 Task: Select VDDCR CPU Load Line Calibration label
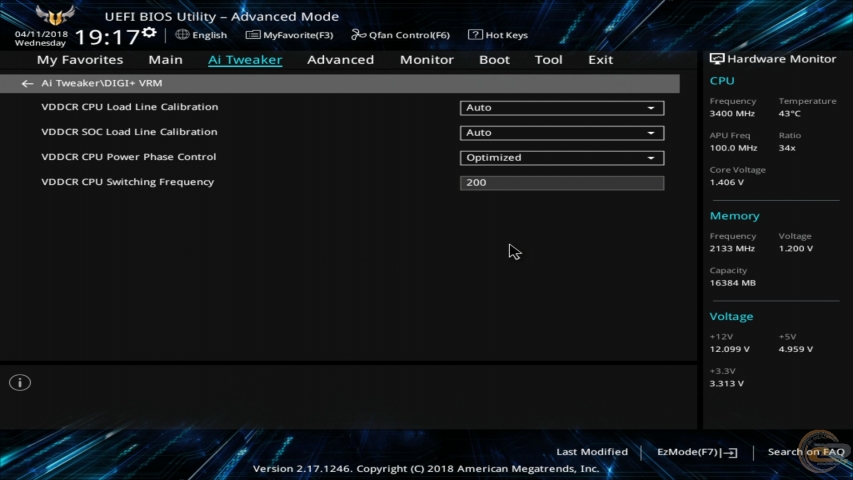(130, 107)
